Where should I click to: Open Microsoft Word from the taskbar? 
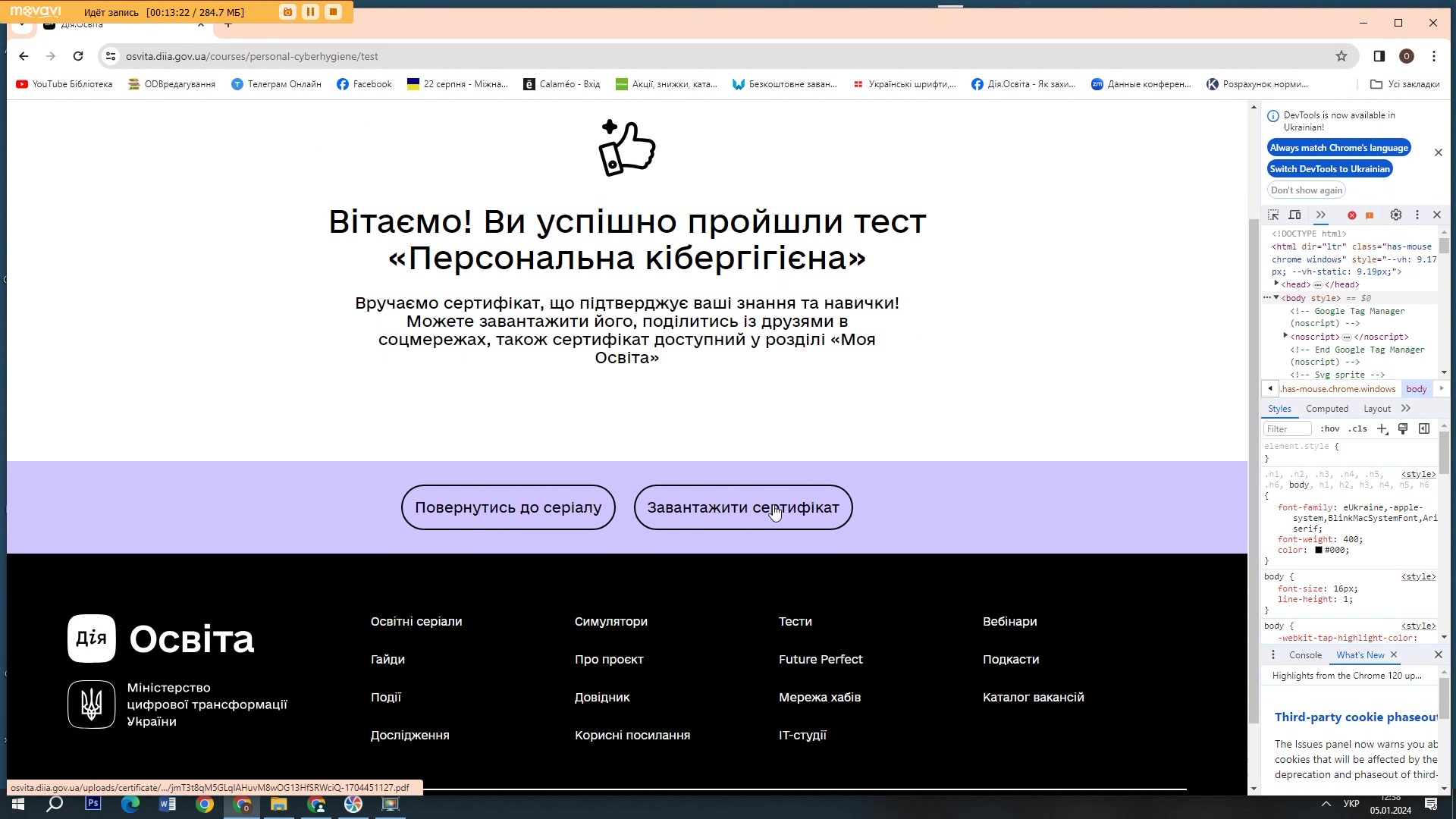[167, 805]
